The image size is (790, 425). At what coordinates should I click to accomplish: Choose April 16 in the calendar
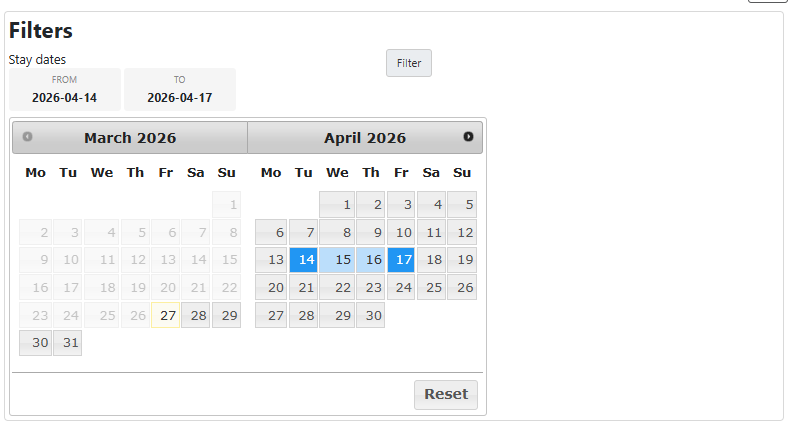tap(370, 260)
